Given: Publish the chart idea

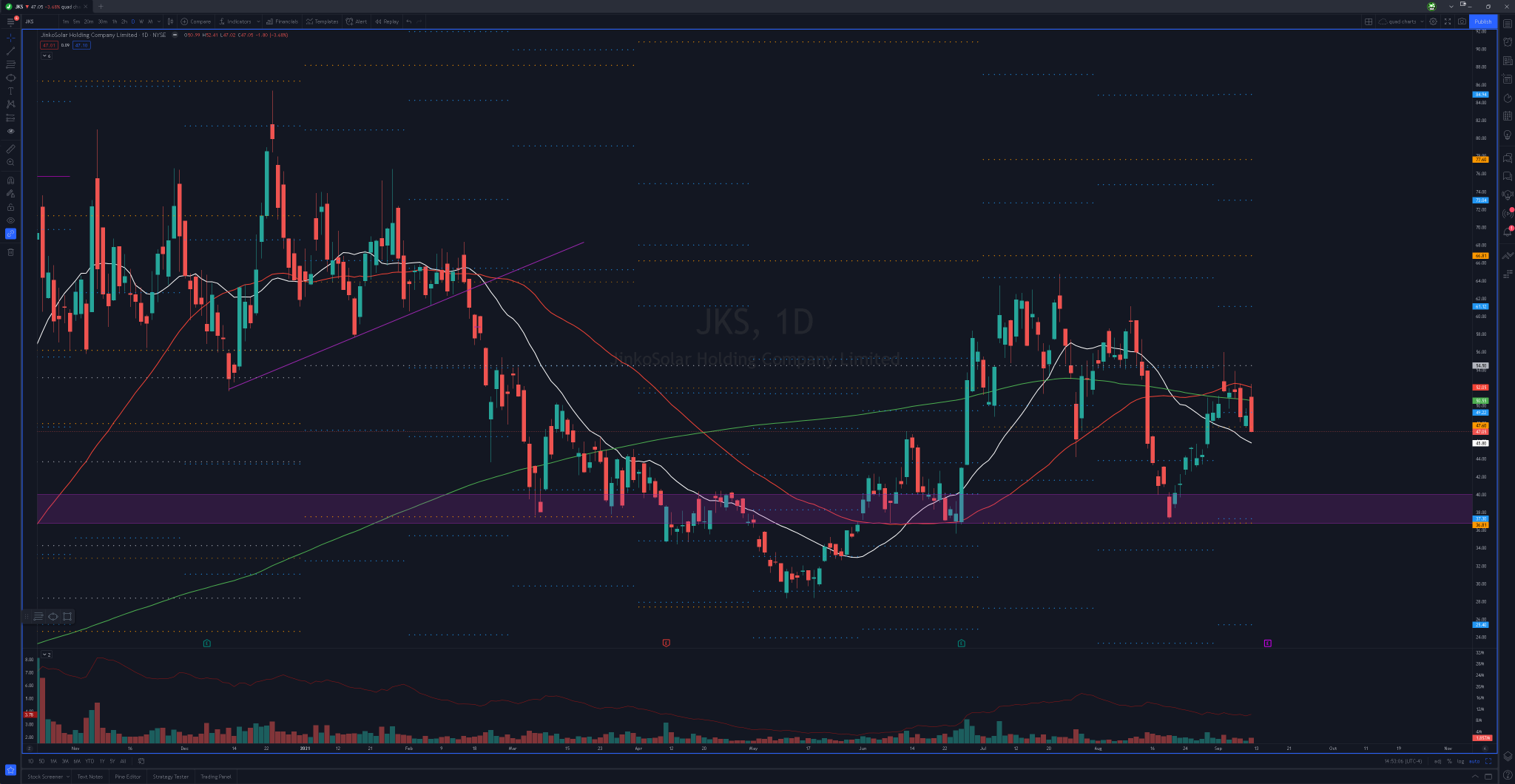Looking at the screenshot, I should pyautogui.click(x=1483, y=21).
